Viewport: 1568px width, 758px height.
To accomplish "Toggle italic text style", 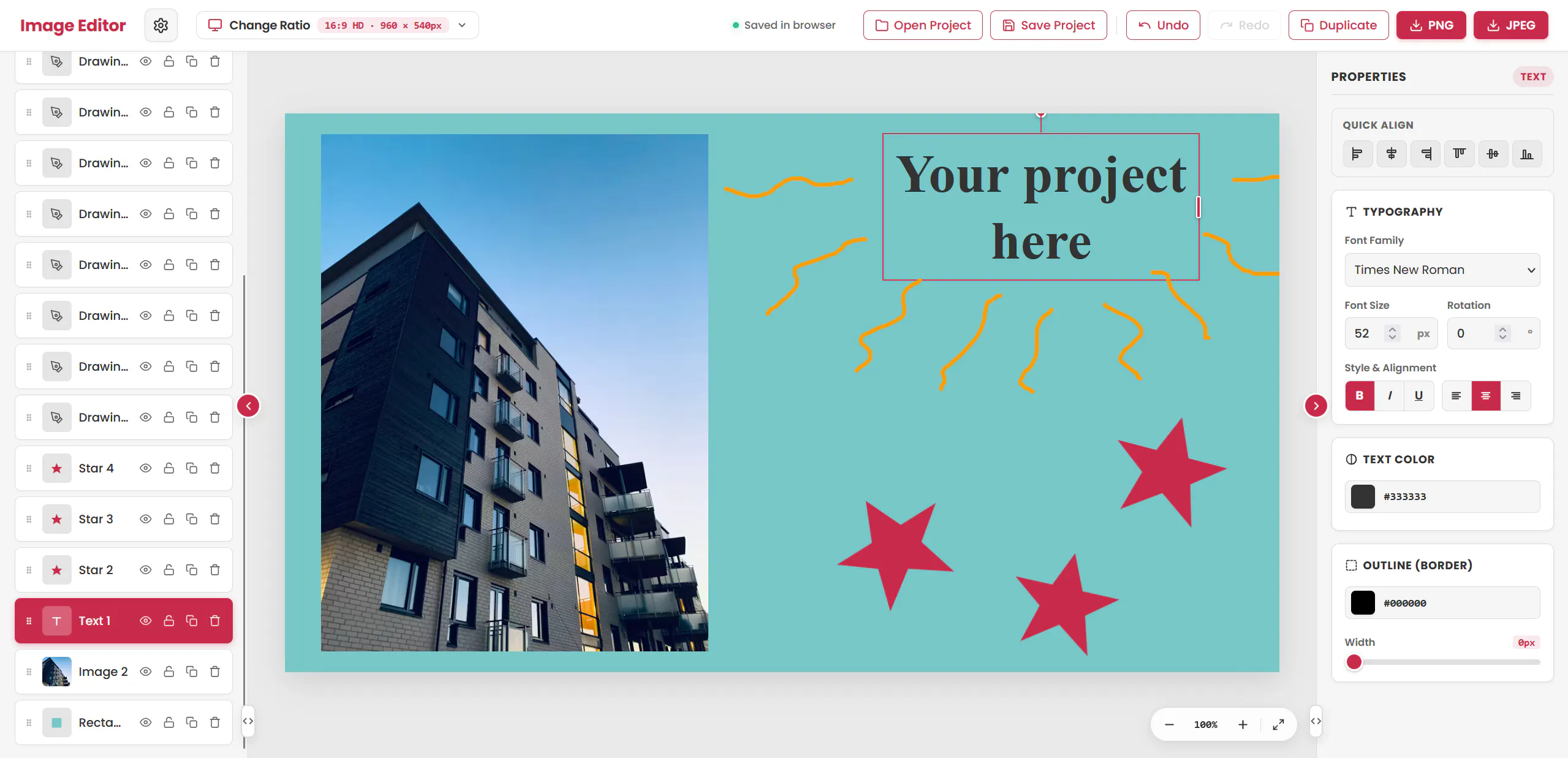I will [1390, 396].
